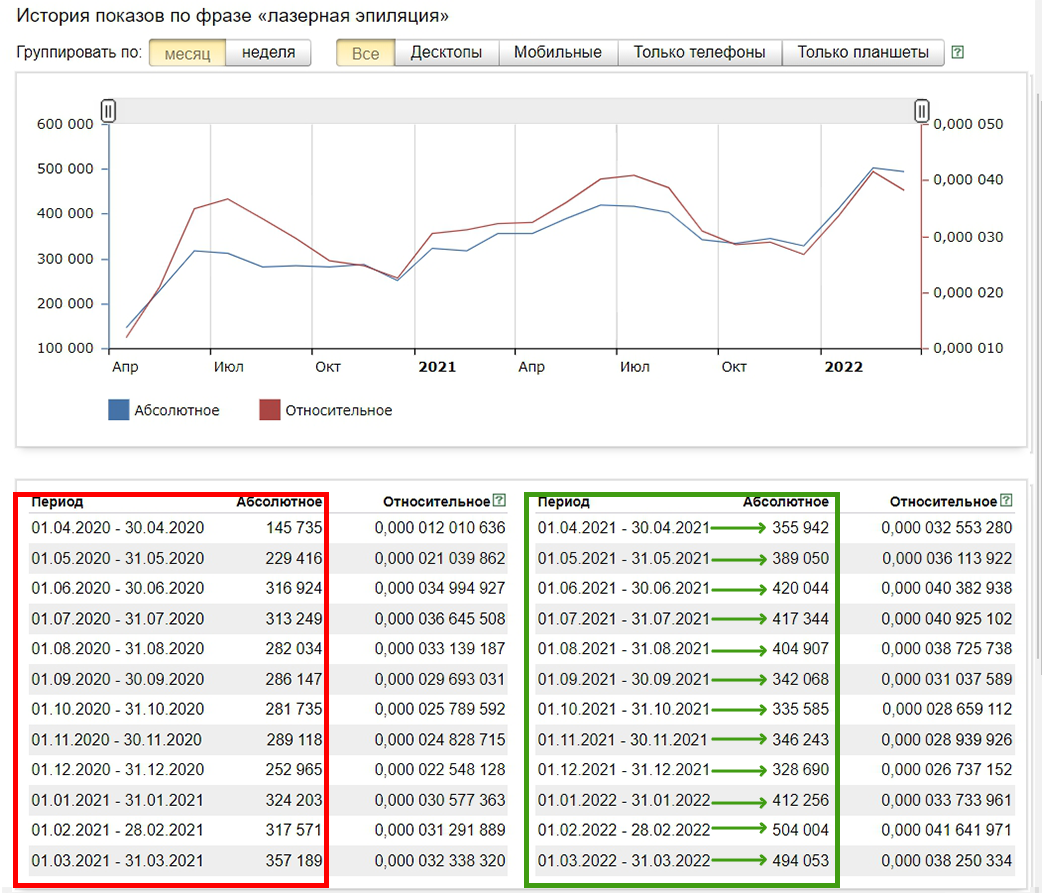Select period 01.11.2020 - 30.11.2020

[118, 740]
